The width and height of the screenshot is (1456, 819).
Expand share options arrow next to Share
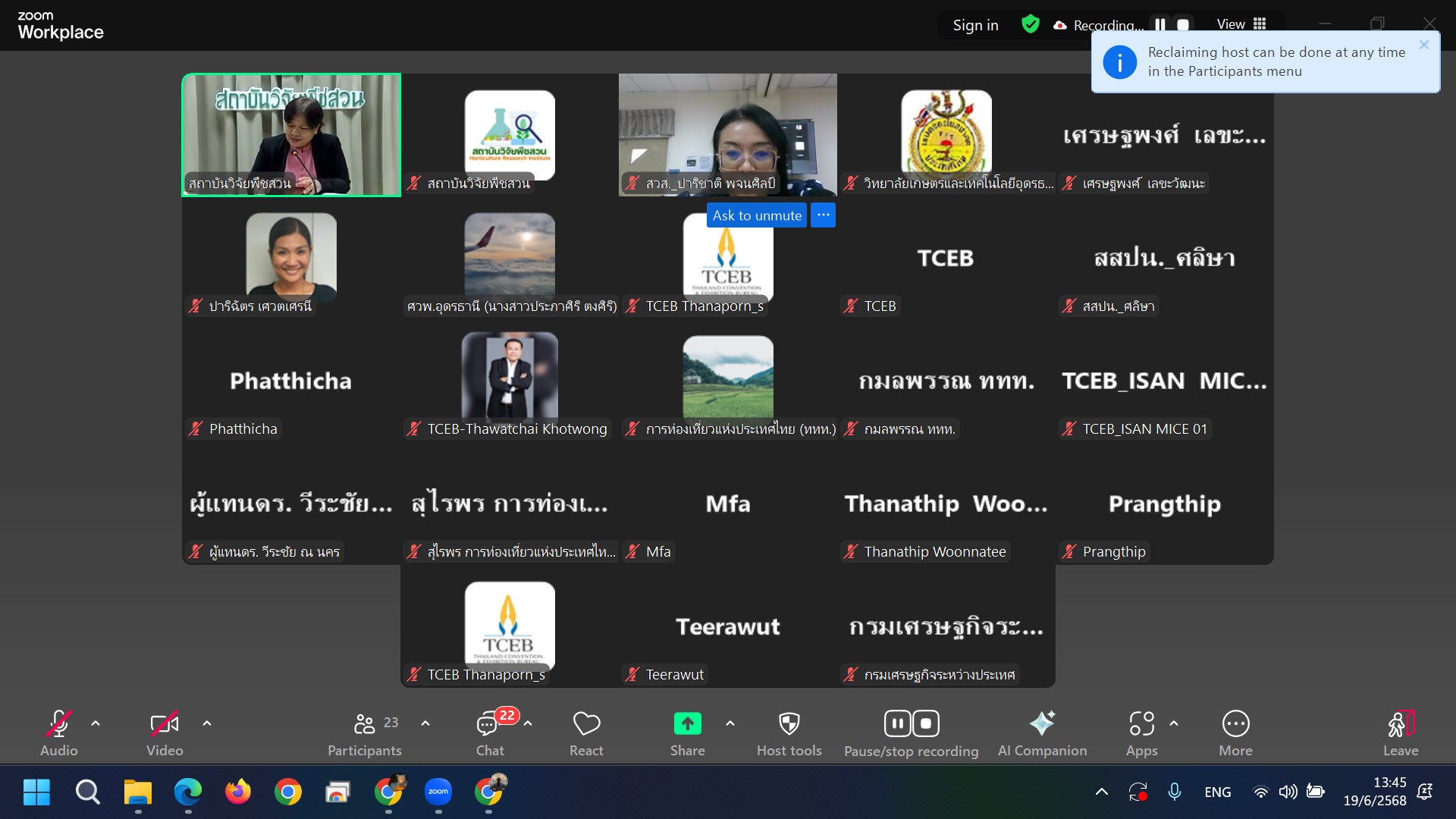[x=730, y=723]
